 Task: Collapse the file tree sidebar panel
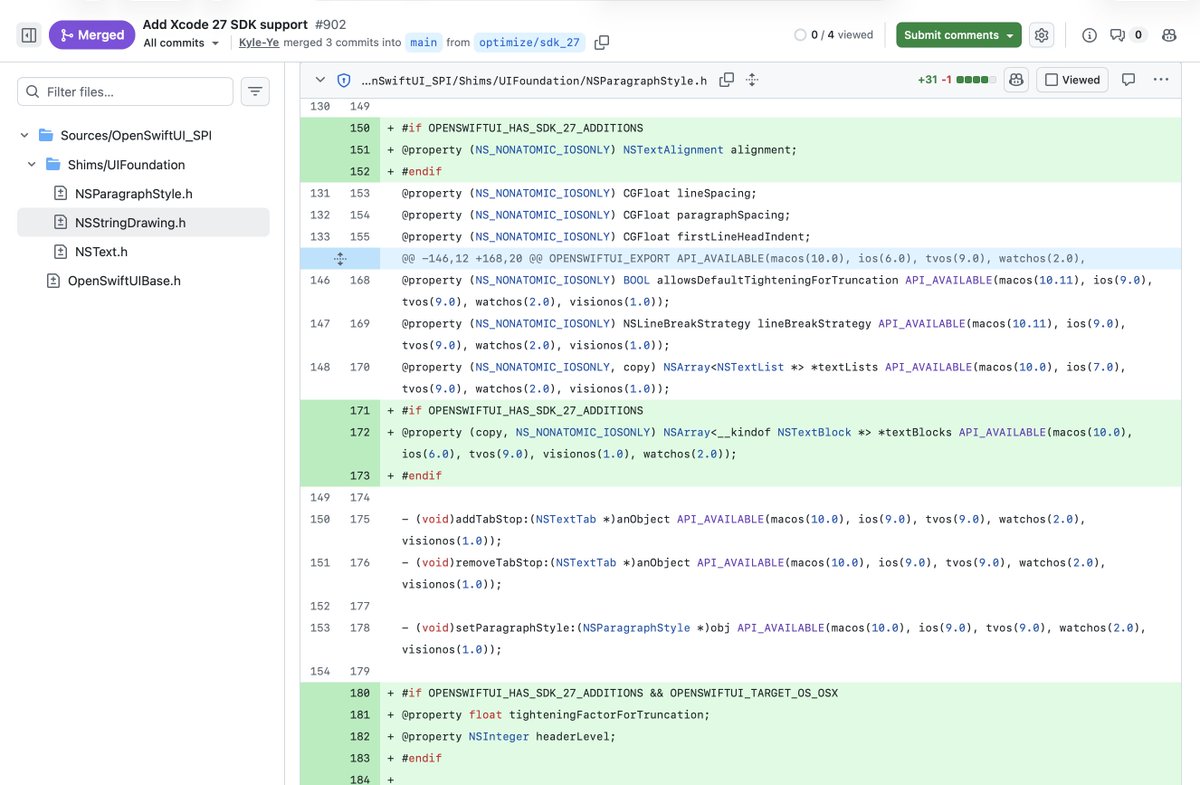coord(28,35)
